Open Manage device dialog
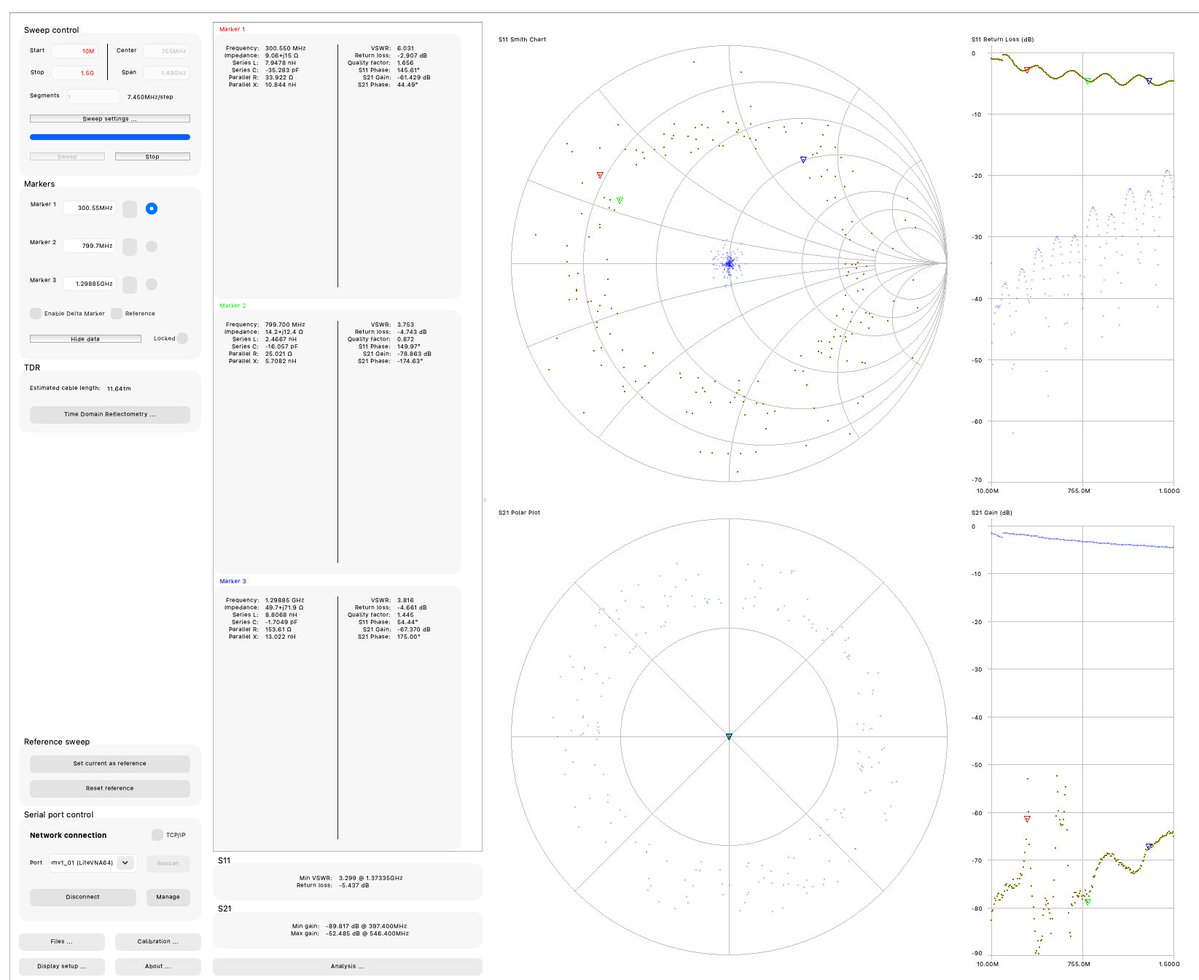The width and height of the screenshot is (1199, 980). pyautogui.click(x=168, y=897)
